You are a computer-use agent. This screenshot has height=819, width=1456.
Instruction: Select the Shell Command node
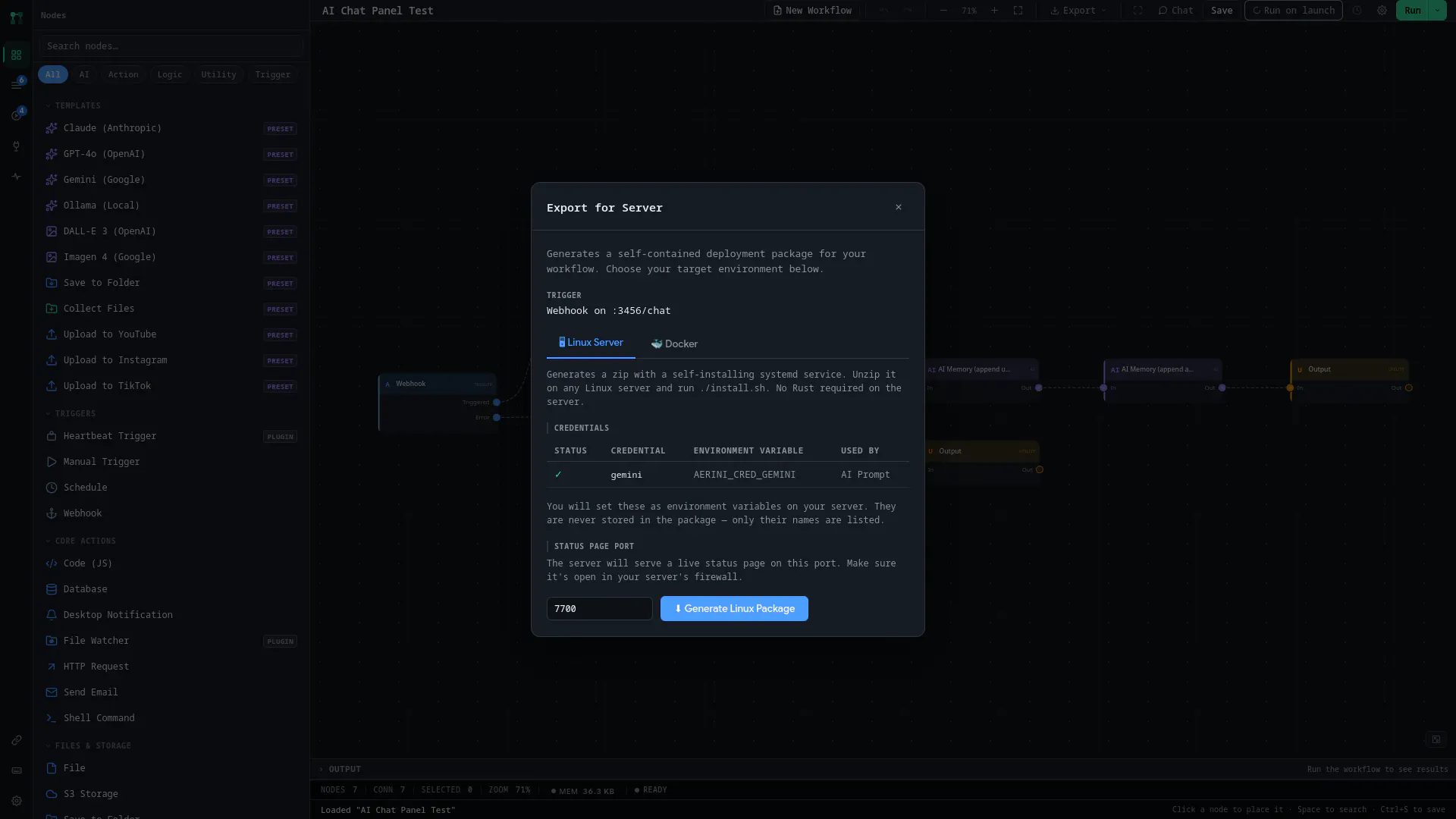[171, 717]
